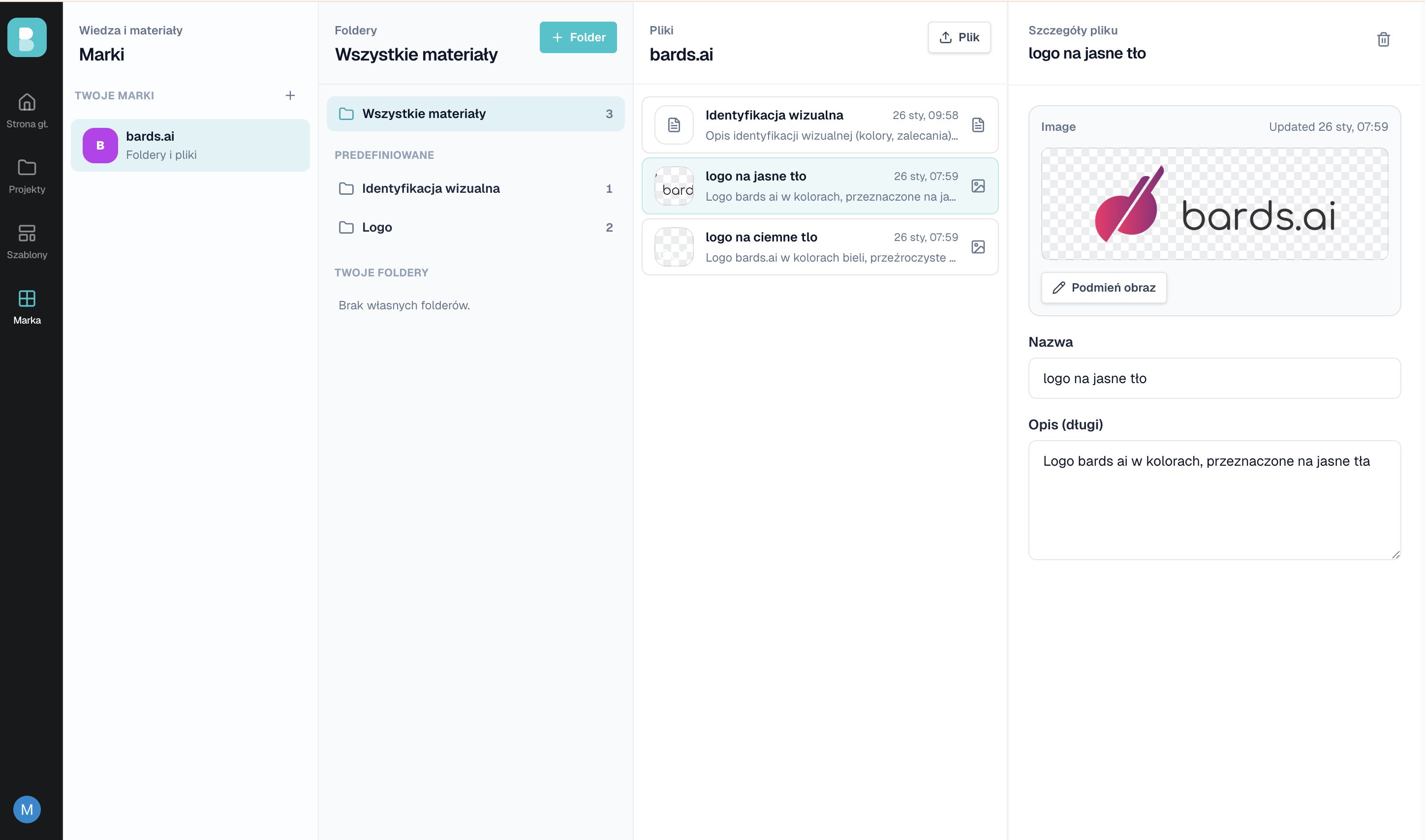Click inside the Nazwa input field

1213,378
